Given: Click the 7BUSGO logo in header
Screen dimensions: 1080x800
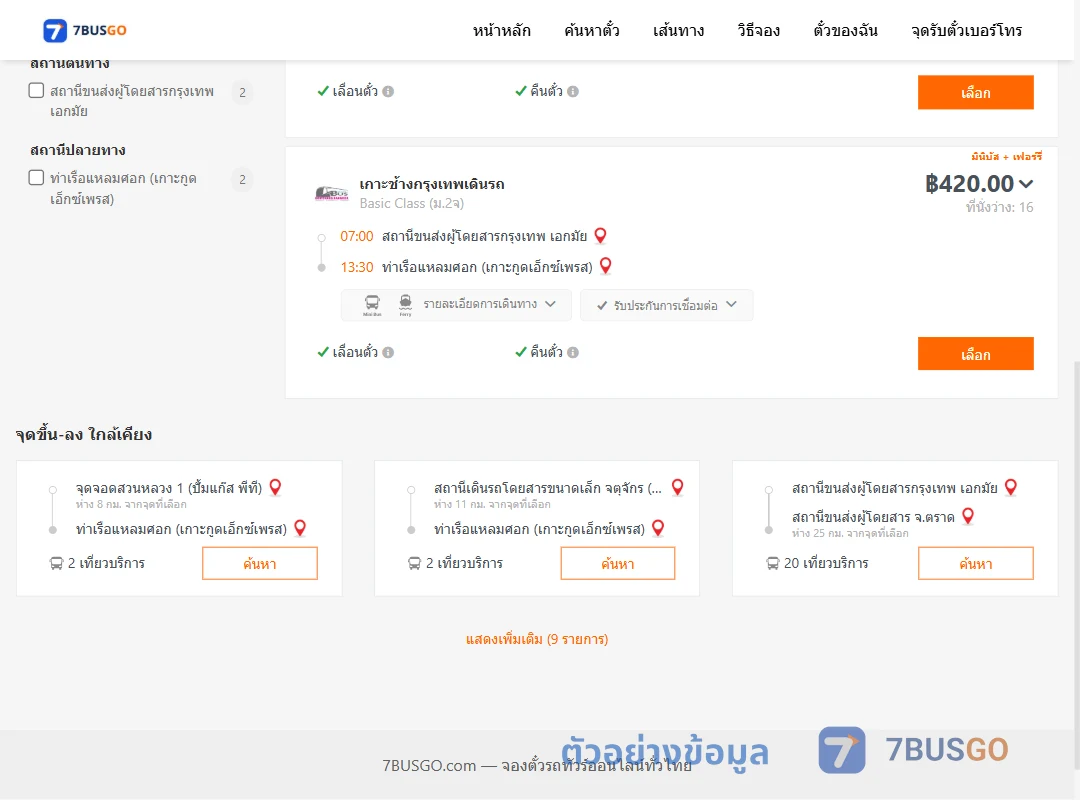Looking at the screenshot, I should pos(85,30).
